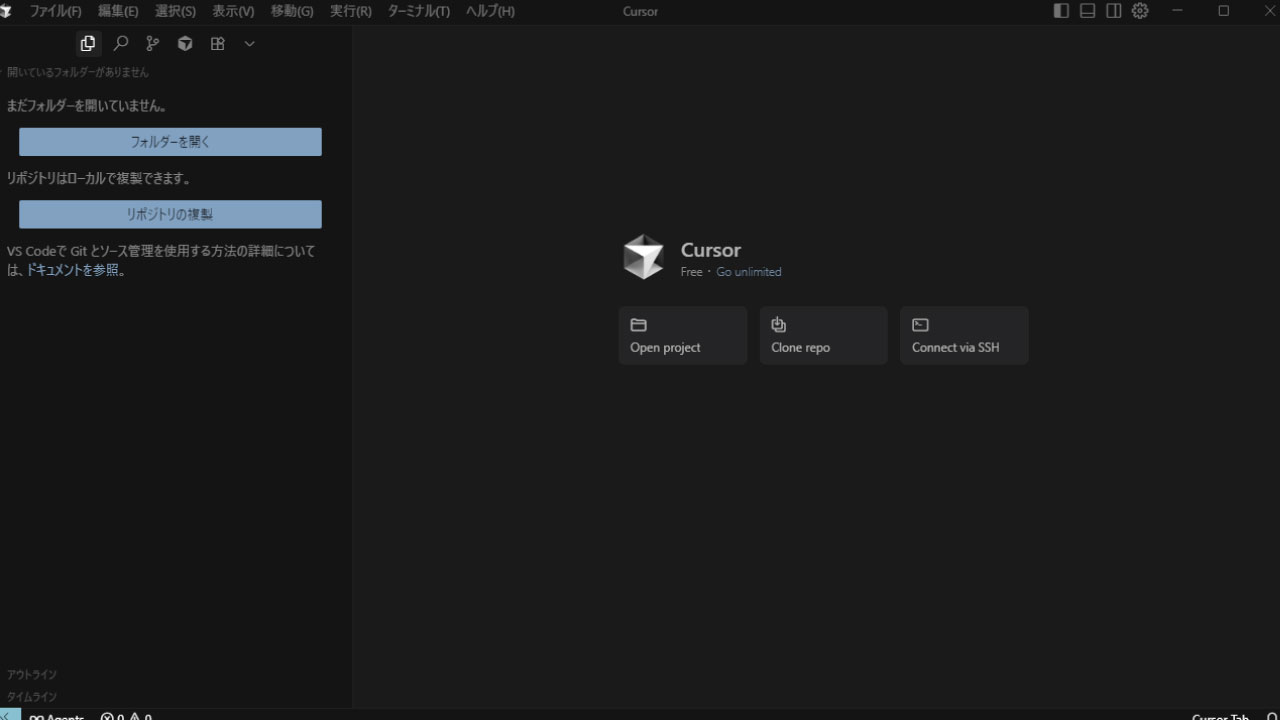Viewport: 1280px width, 720px height.
Task: Click the Connect via SSH card
Action: (964, 335)
